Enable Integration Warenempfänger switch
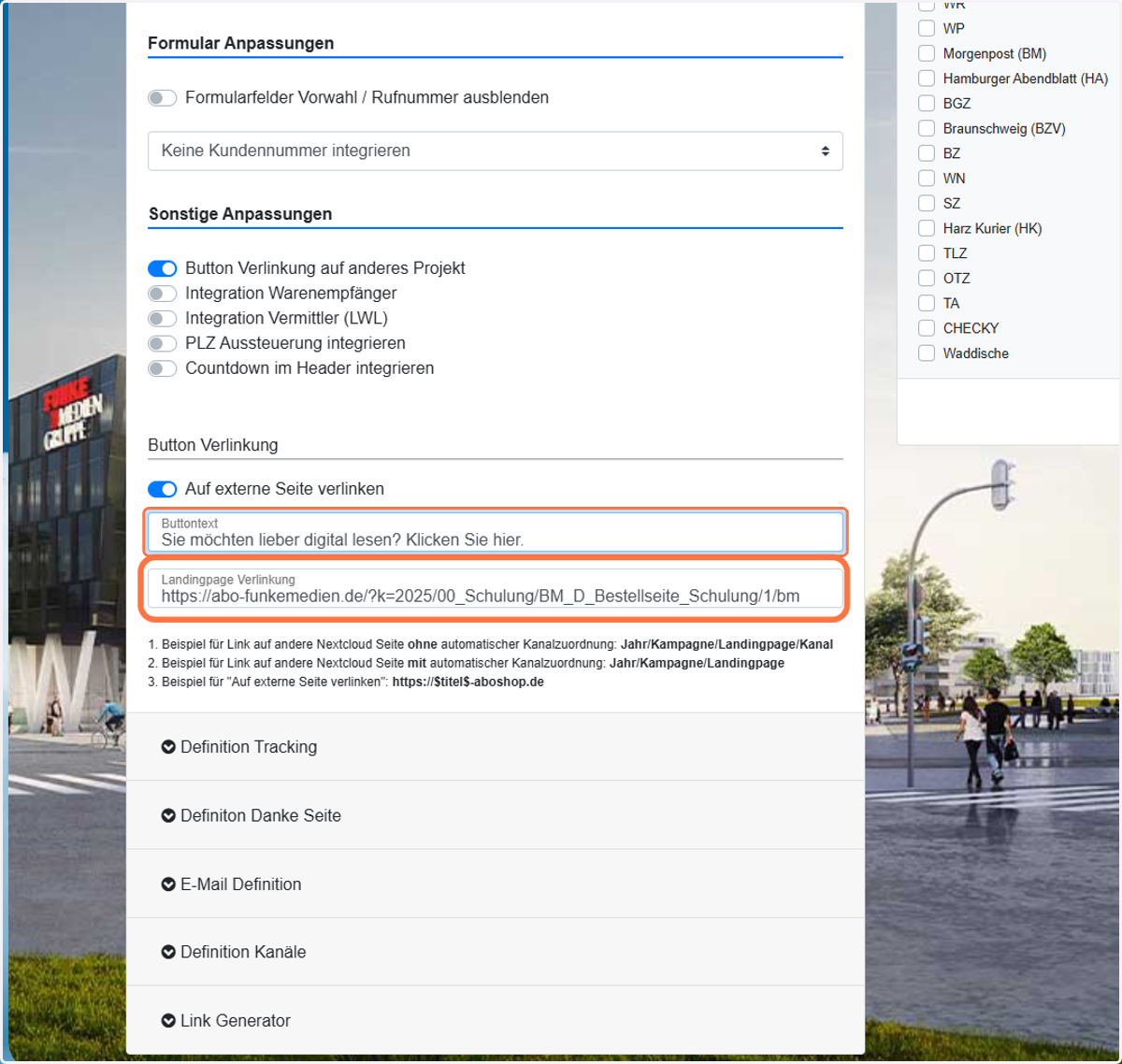 (163, 294)
